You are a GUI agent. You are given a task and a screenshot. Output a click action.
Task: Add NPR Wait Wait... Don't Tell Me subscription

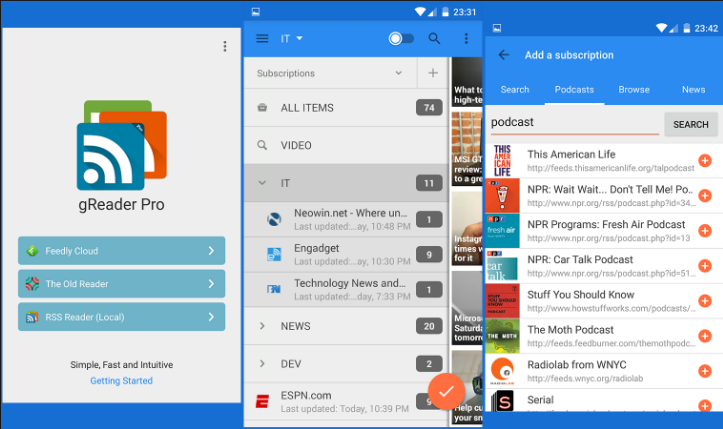click(x=705, y=196)
